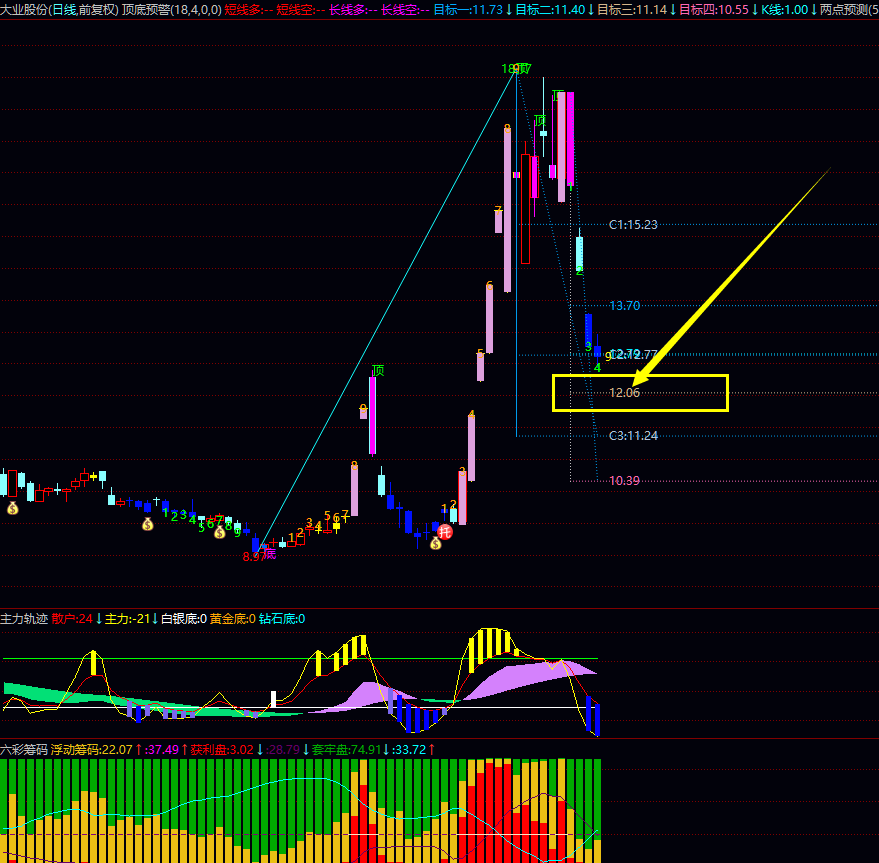The height and width of the screenshot is (863, 879).
Task: Click the leftmost money bag icon under the first candles
Action: [x=12, y=509]
